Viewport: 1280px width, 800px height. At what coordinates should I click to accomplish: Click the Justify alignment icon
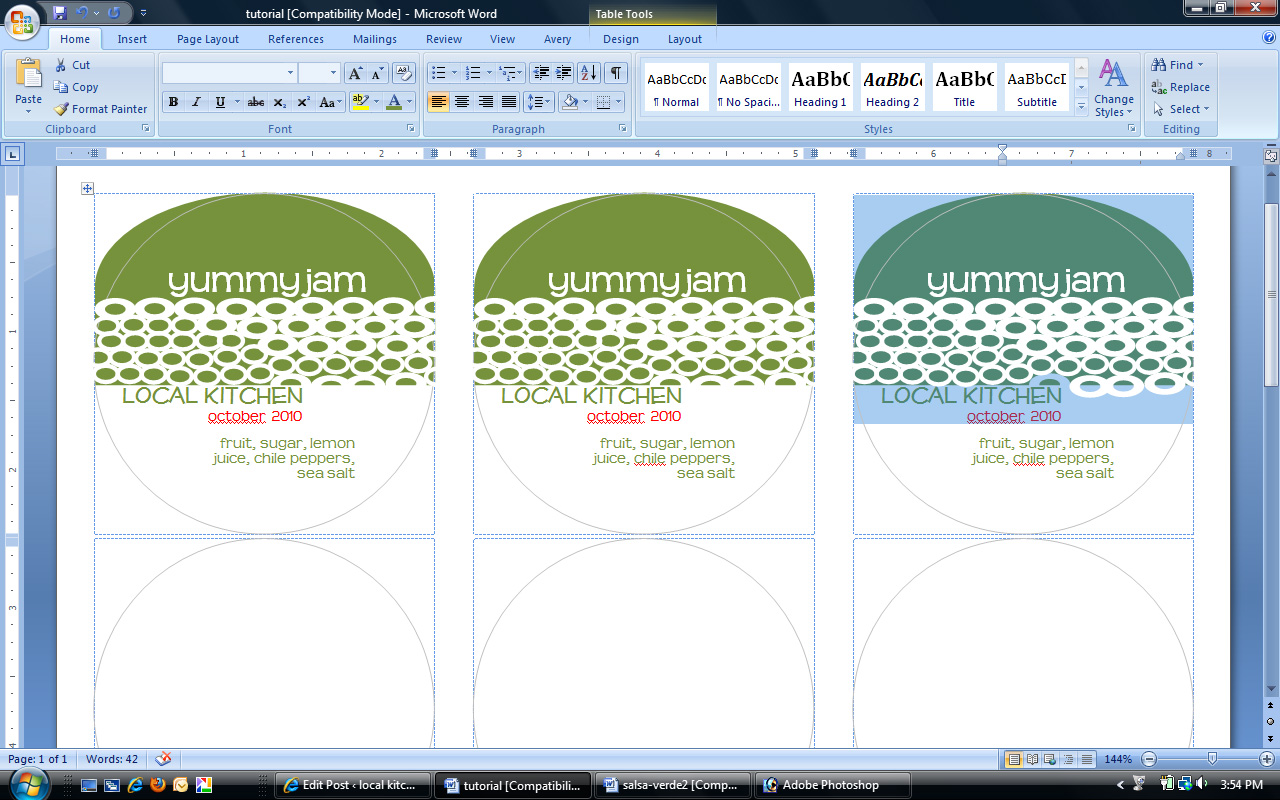click(509, 102)
